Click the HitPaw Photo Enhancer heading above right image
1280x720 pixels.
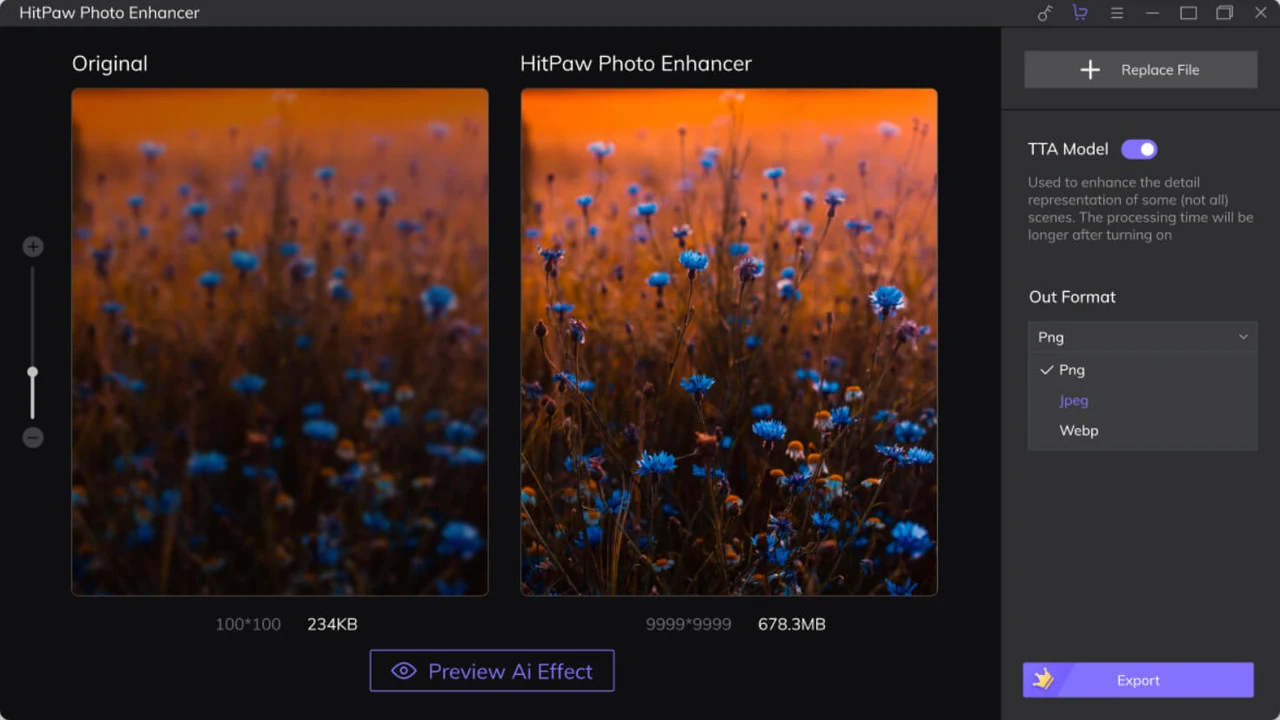pyautogui.click(x=636, y=63)
